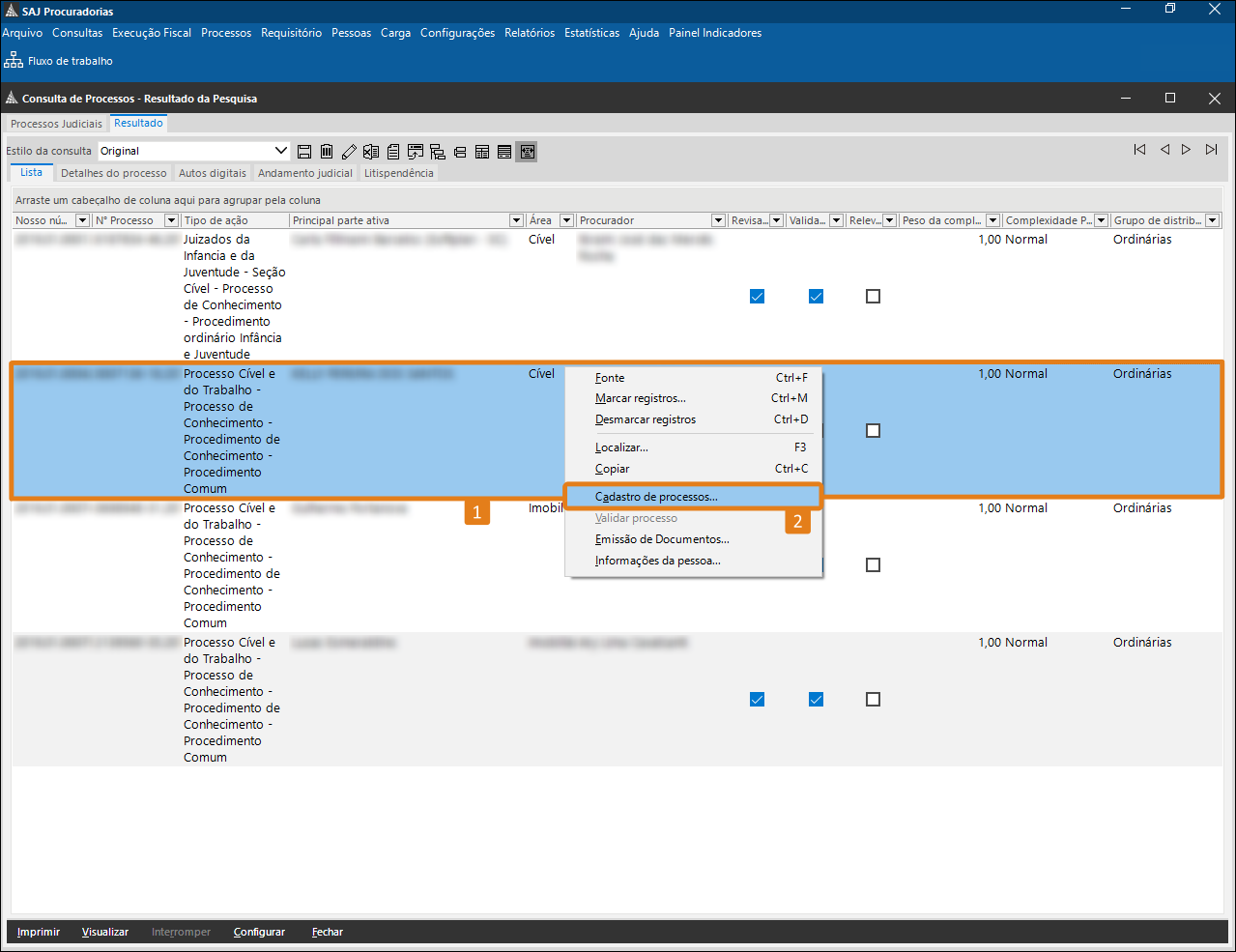This screenshot has height=952, width=1236.
Task: Open the Estilo da consulta dropdown
Action: (x=281, y=151)
